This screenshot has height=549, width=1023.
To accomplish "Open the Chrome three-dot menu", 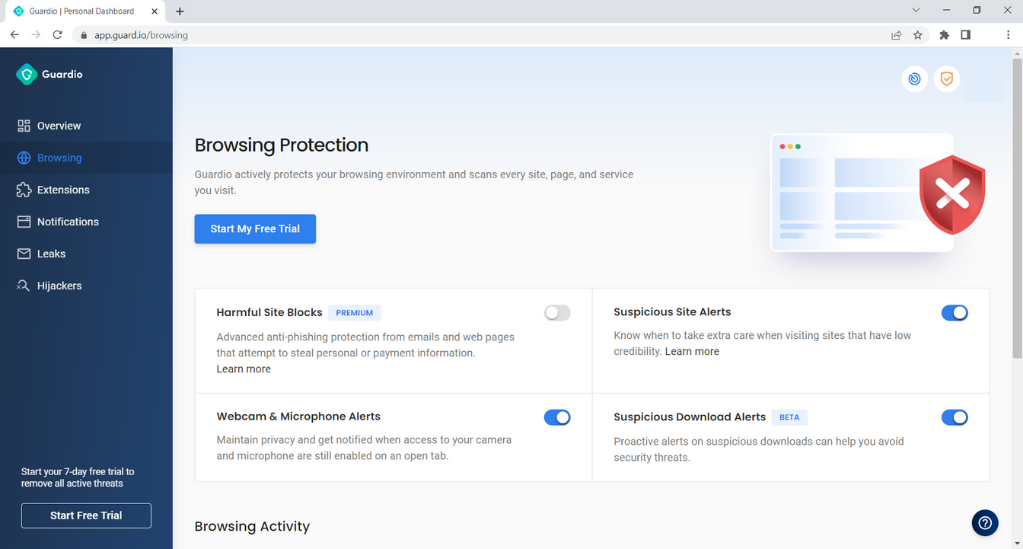I will [x=1008, y=35].
